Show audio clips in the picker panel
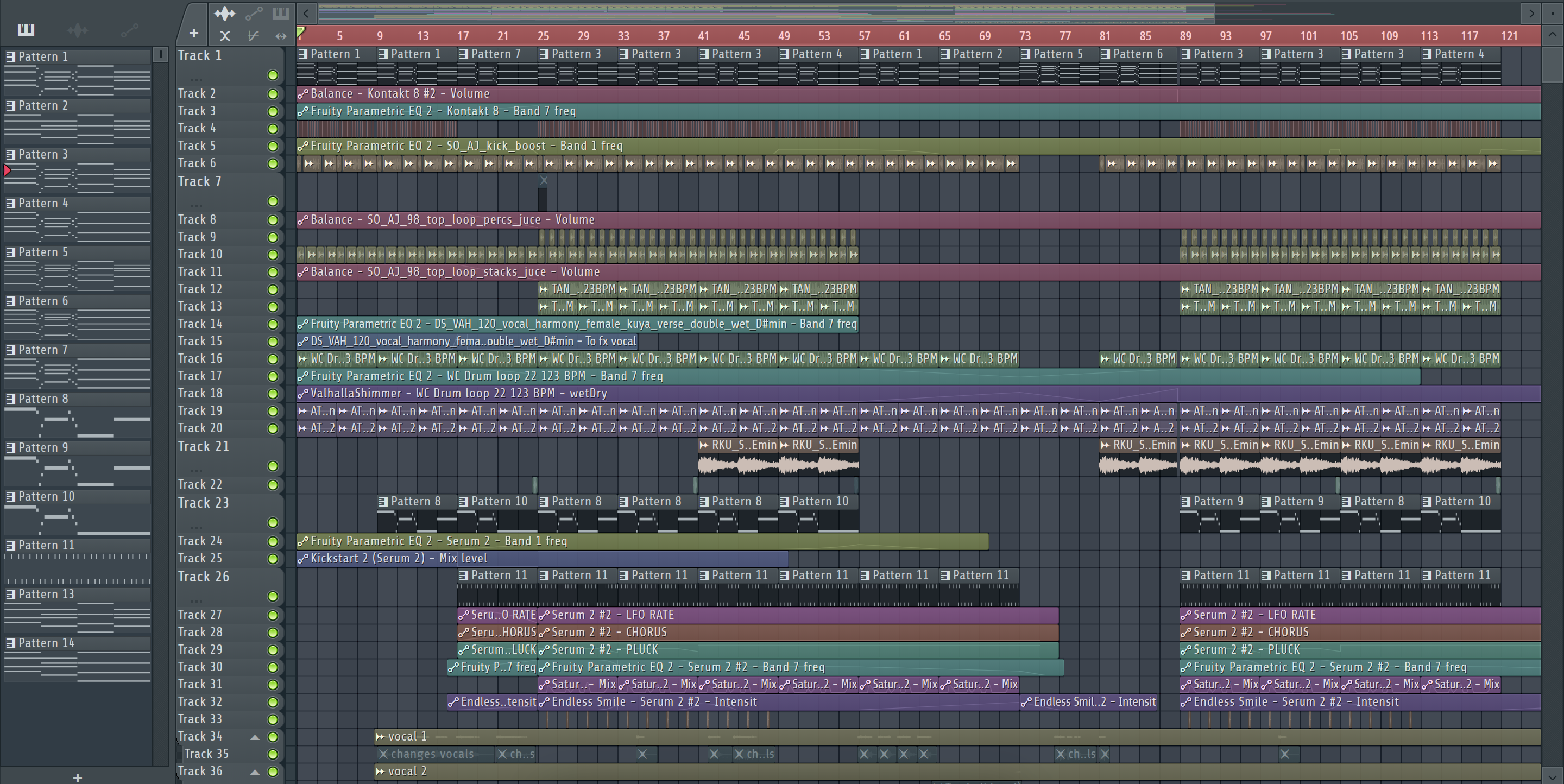This screenshot has height=784, width=1564. click(x=78, y=30)
